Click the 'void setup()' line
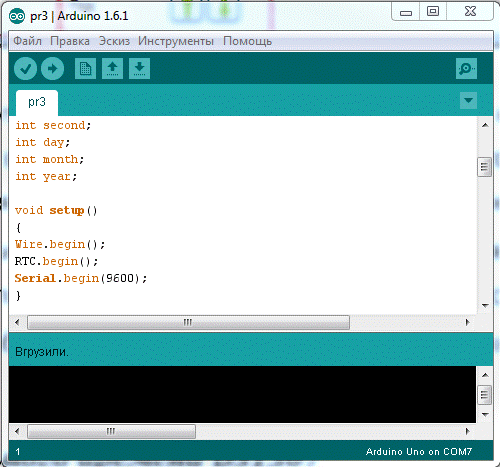This screenshot has width=500, height=467. tap(56, 210)
